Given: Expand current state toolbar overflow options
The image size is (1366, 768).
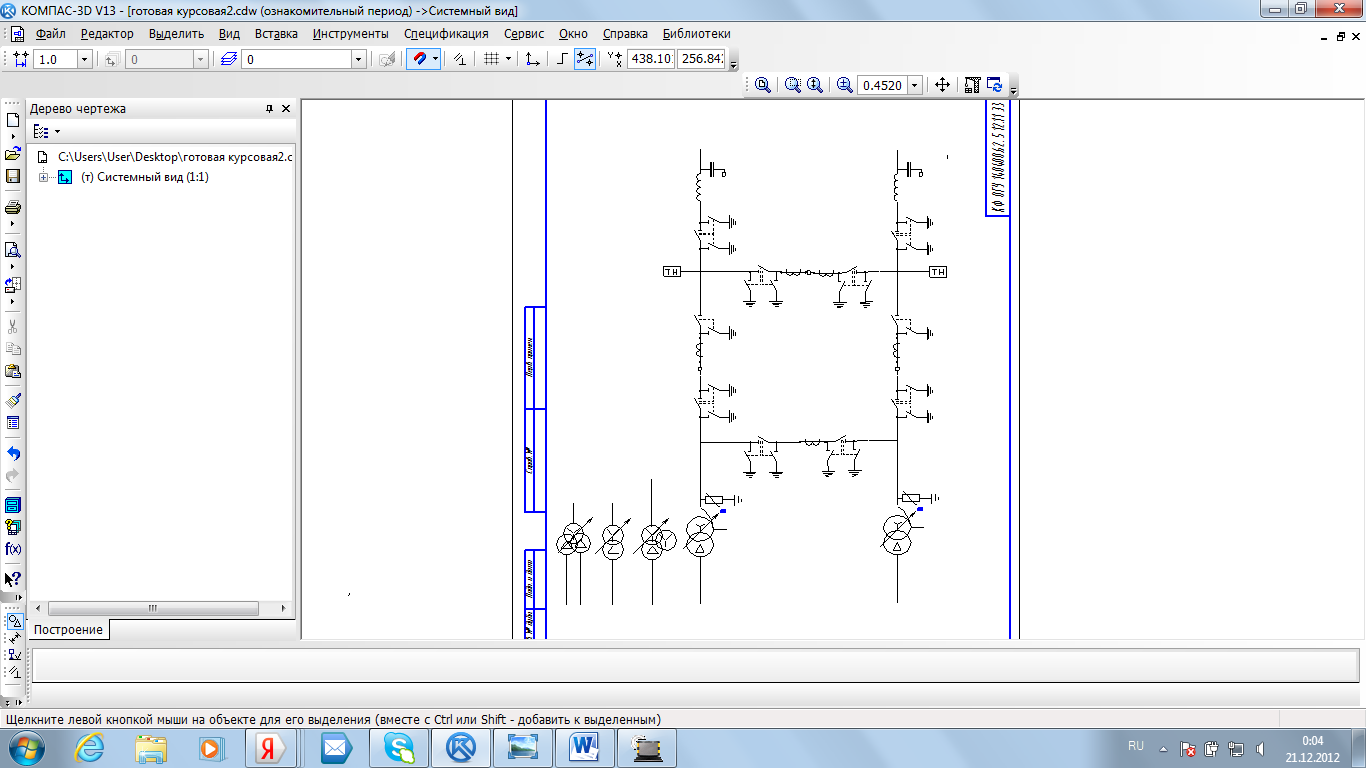Looking at the screenshot, I should 734,66.
